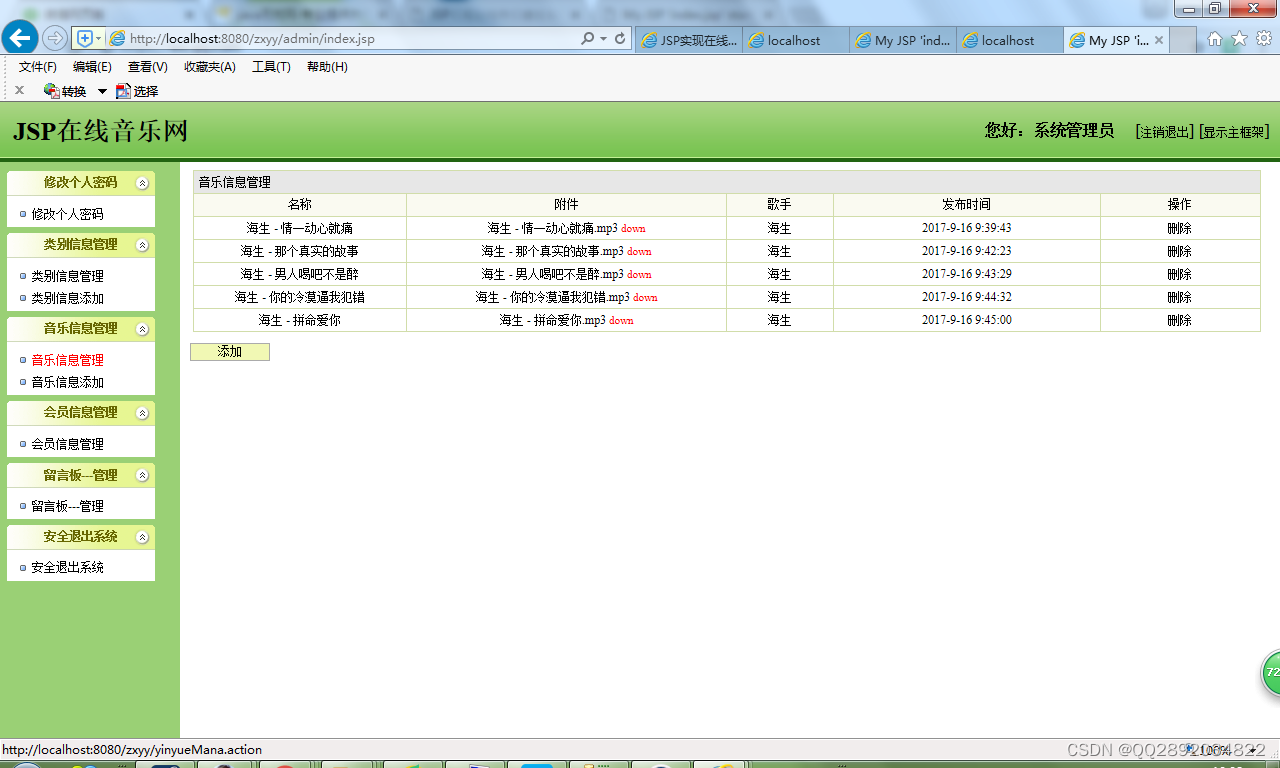Switch to the first localhost tab
Image resolution: width=1280 pixels, height=768 pixels.
click(x=795, y=40)
